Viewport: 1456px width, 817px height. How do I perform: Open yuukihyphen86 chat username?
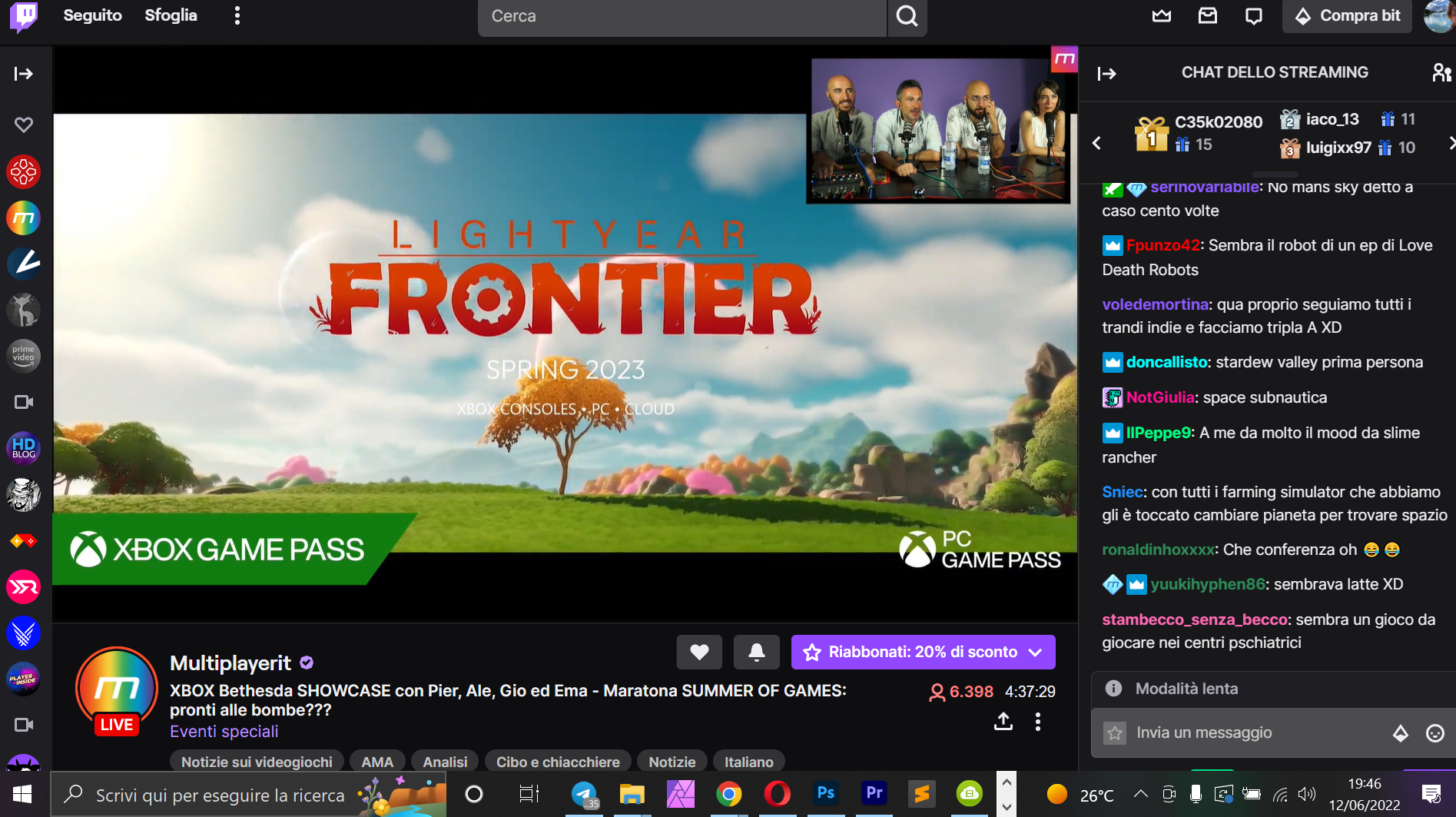[1208, 584]
